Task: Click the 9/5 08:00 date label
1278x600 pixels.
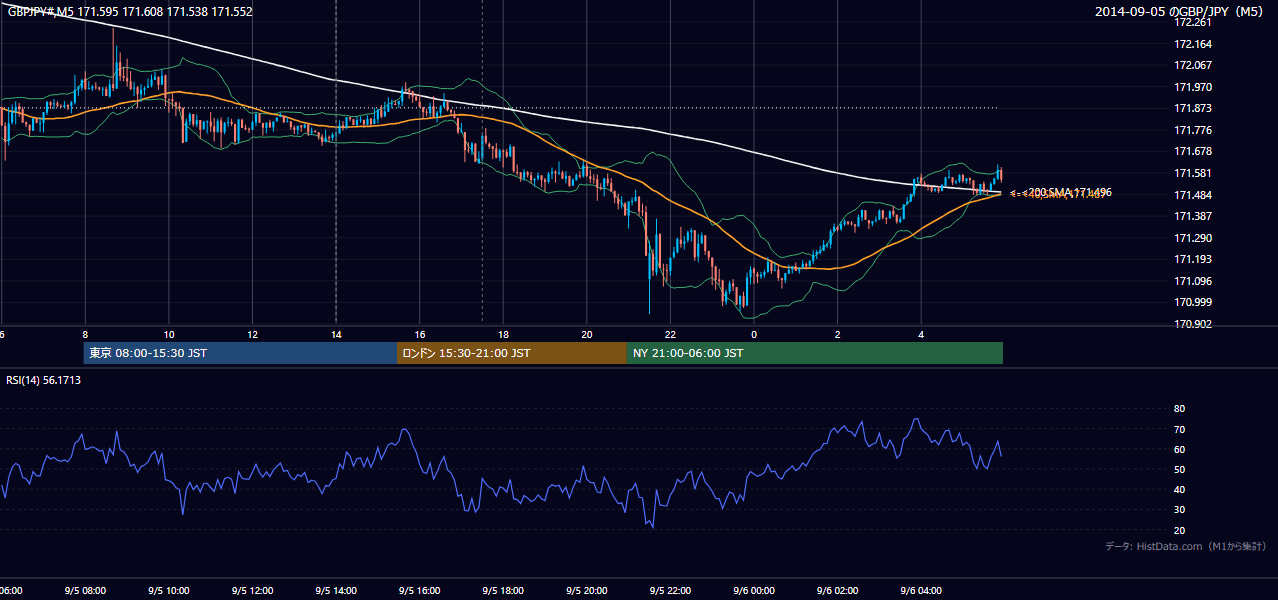Action: (x=85, y=590)
